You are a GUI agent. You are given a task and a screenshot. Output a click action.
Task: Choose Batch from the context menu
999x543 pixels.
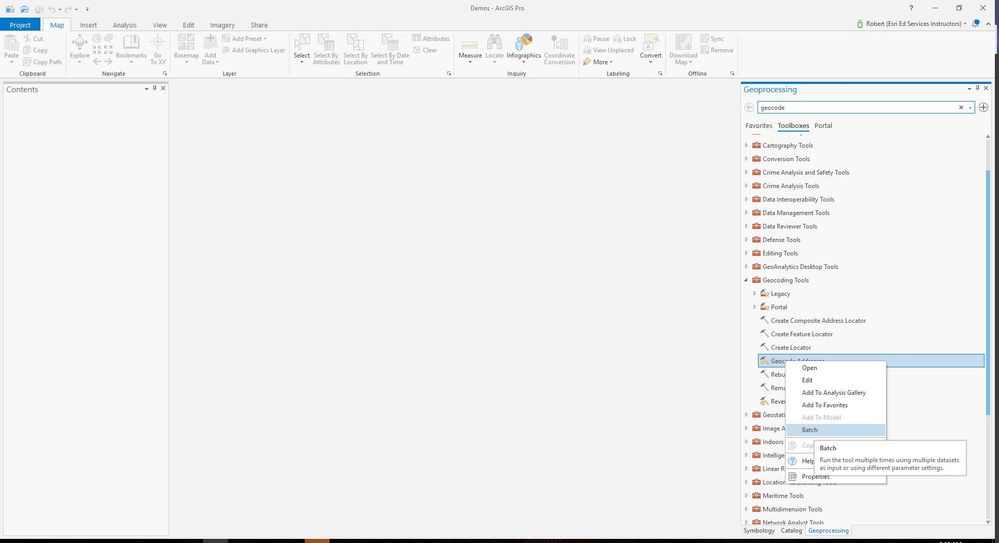tap(835, 430)
